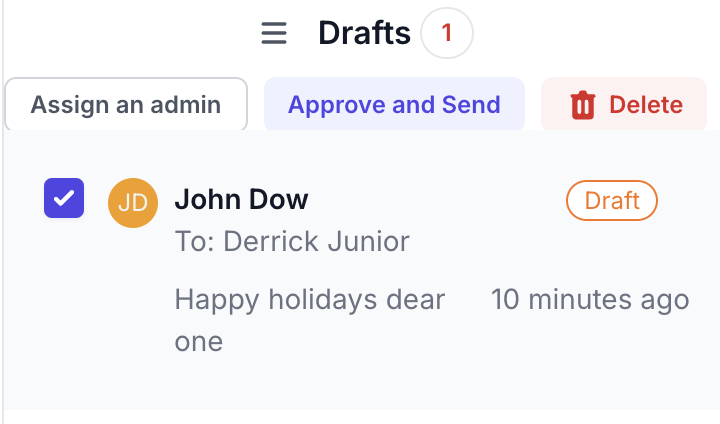Click the orange Draft status badge
The image size is (720, 424).
[x=612, y=201]
